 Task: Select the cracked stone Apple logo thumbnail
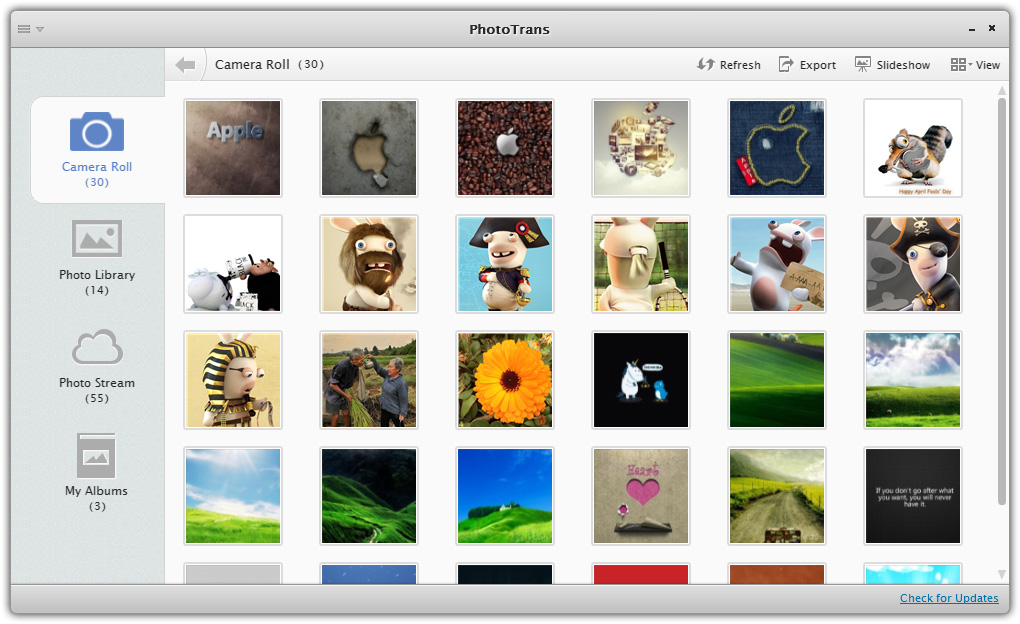coord(369,148)
